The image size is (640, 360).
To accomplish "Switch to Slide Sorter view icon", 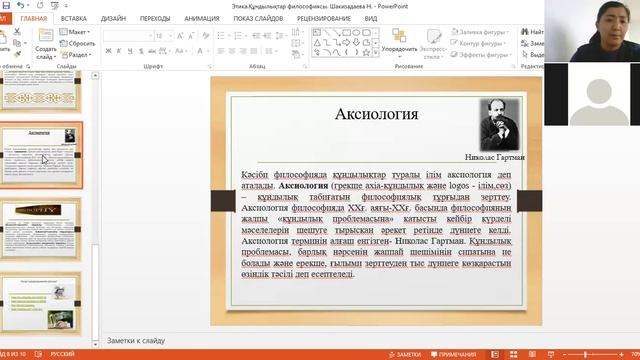I will (x=513, y=354).
